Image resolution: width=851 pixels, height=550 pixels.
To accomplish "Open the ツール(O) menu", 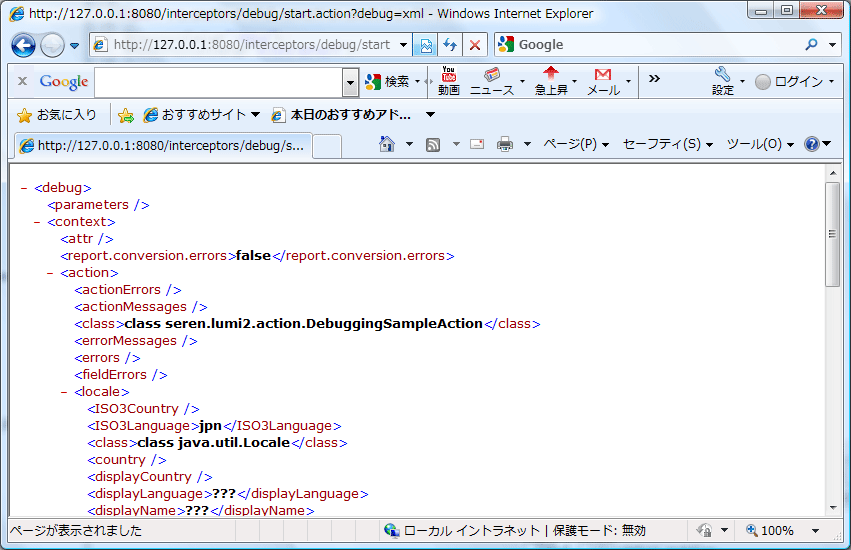I will 760,144.
